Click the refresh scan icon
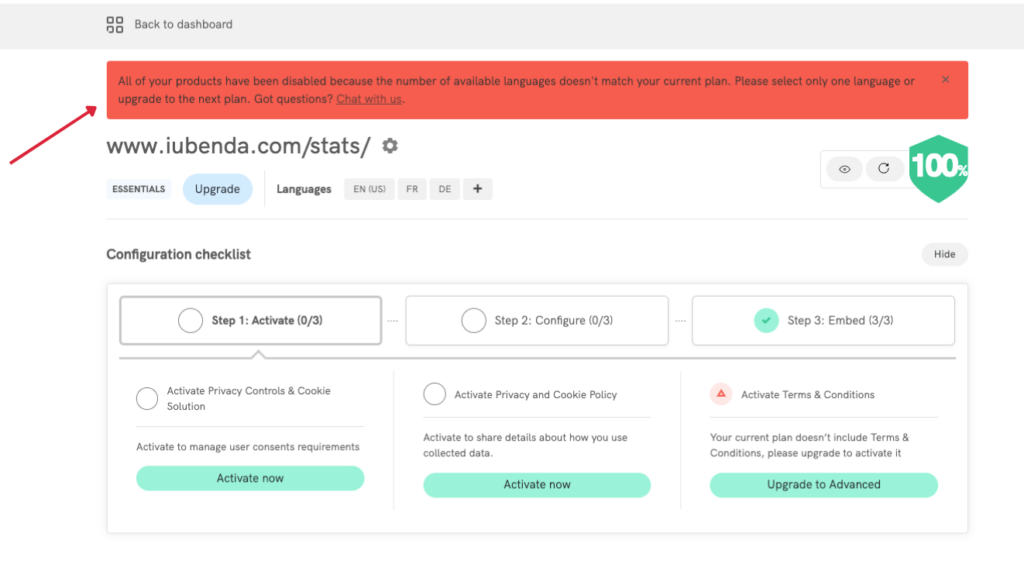 pyautogui.click(x=883, y=169)
